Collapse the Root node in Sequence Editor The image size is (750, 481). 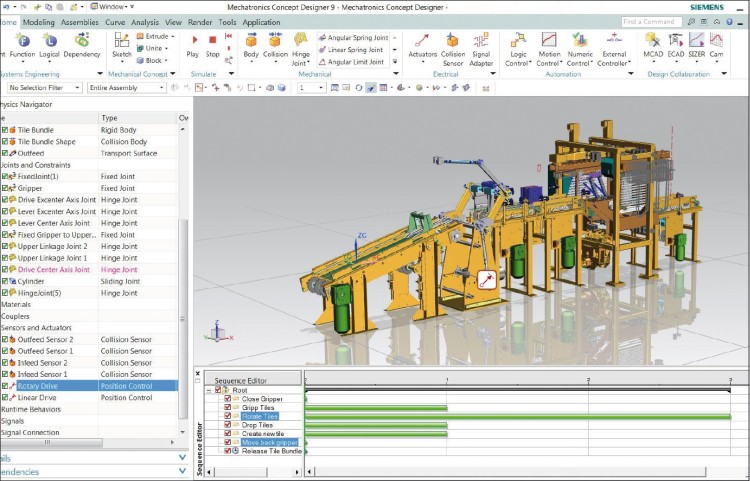[209, 390]
